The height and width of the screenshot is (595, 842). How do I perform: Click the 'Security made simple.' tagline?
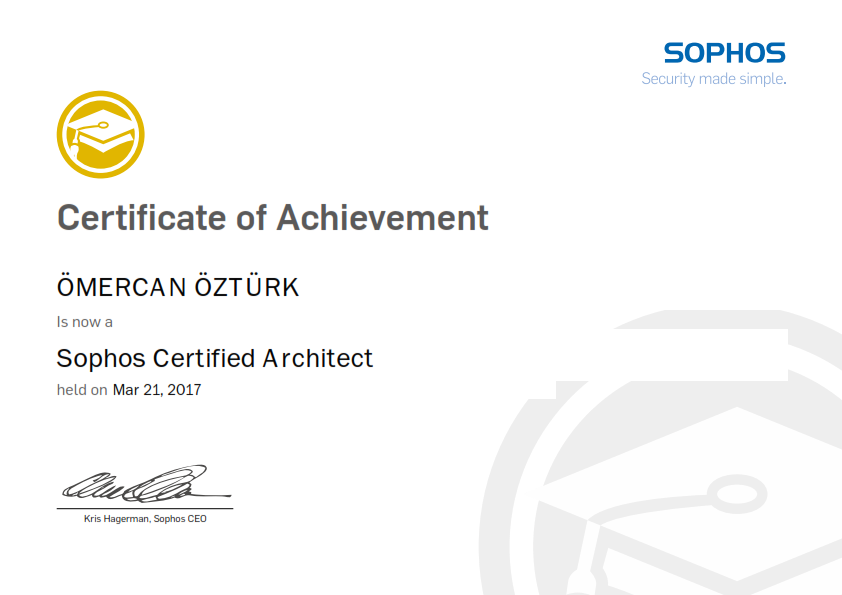pyautogui.click(x=714, y=79)
